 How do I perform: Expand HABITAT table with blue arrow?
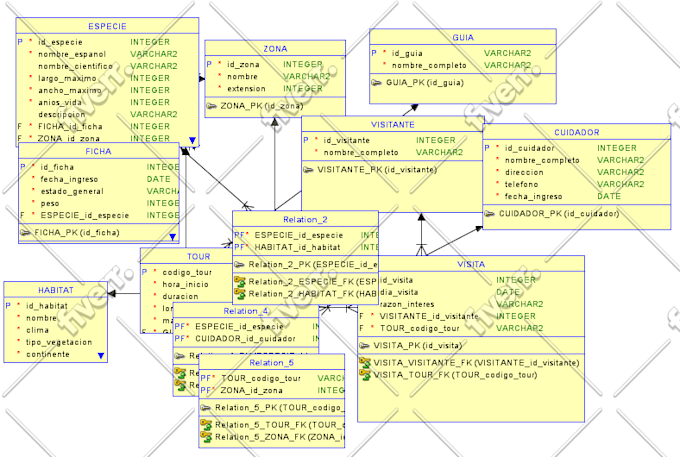(x=101, y=356)
